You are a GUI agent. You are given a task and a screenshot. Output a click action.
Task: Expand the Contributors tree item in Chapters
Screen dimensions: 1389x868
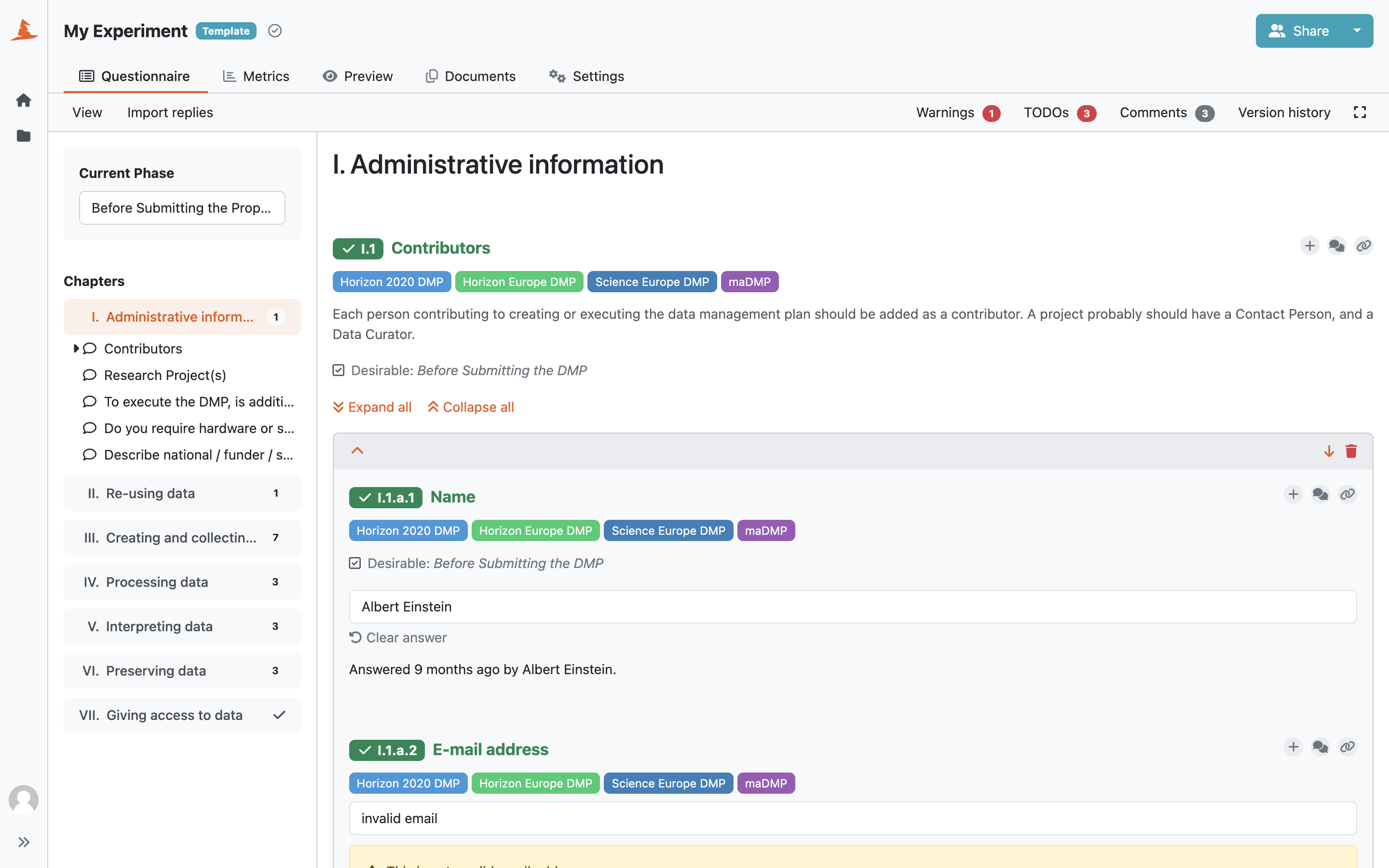[x=76, y=349]
